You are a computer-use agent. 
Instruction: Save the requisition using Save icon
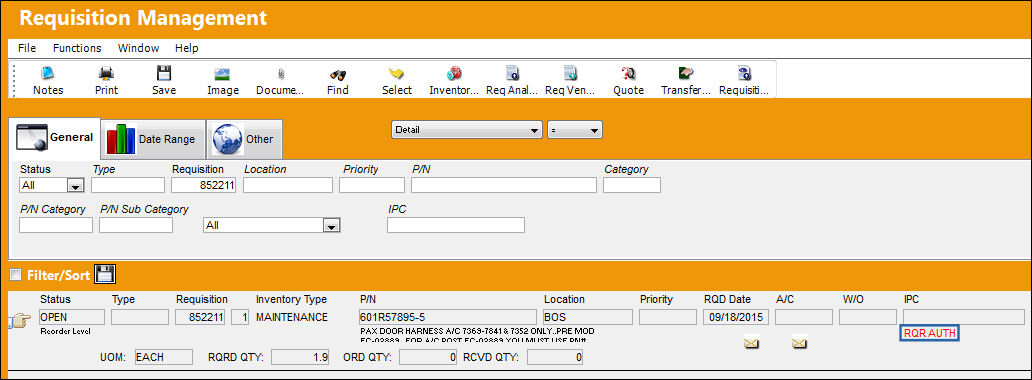click(164, 81)
